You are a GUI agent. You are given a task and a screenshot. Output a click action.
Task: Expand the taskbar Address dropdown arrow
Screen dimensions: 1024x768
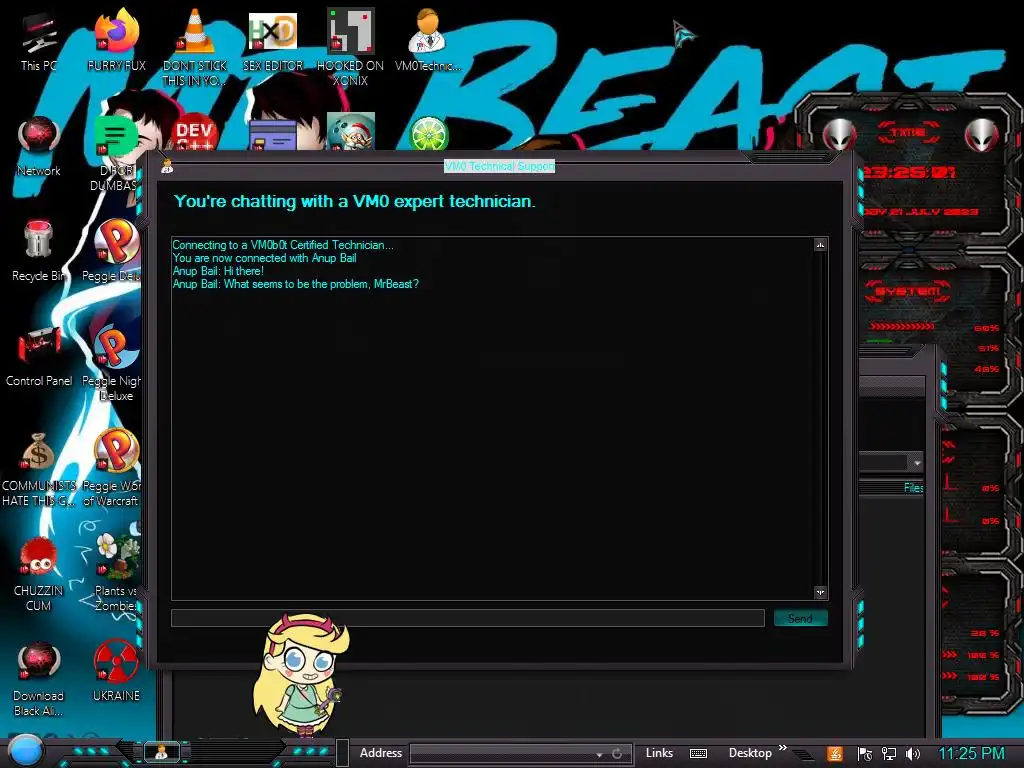pyautogui.click(x=599, y=755)
